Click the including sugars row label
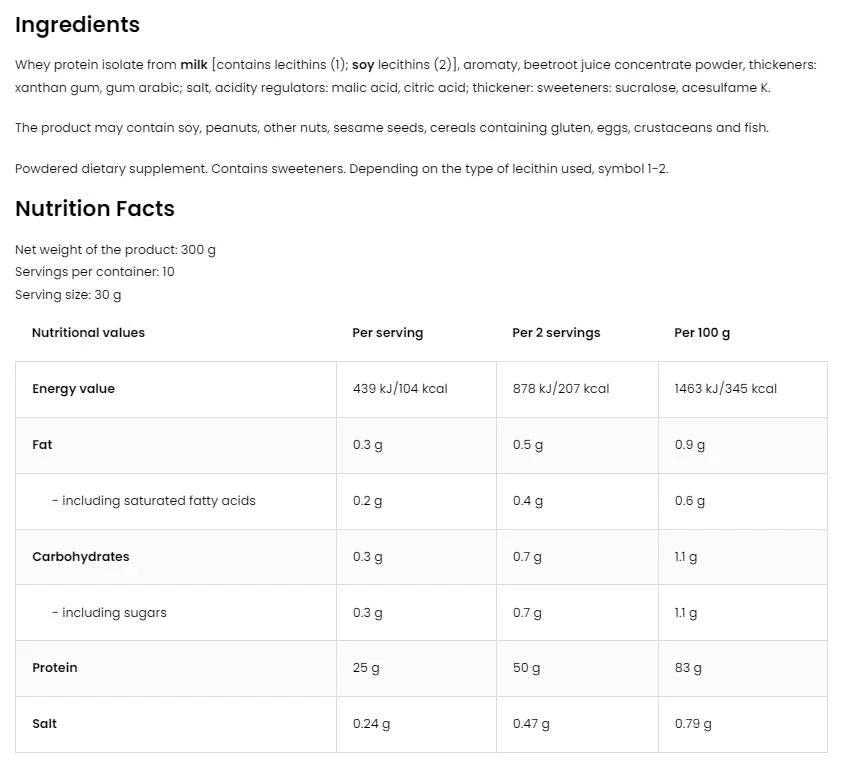The width and height of the screenshot is (846, 768). [109, 613]
